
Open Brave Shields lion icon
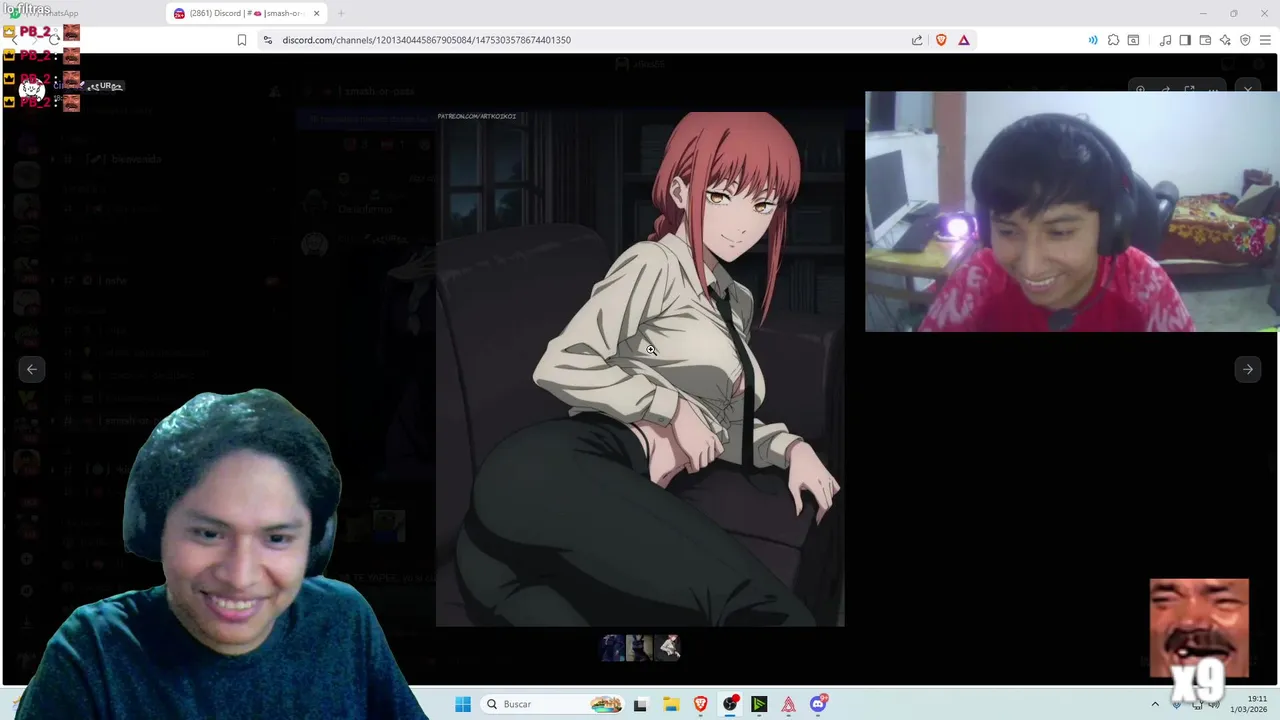[x=941, y=40]
